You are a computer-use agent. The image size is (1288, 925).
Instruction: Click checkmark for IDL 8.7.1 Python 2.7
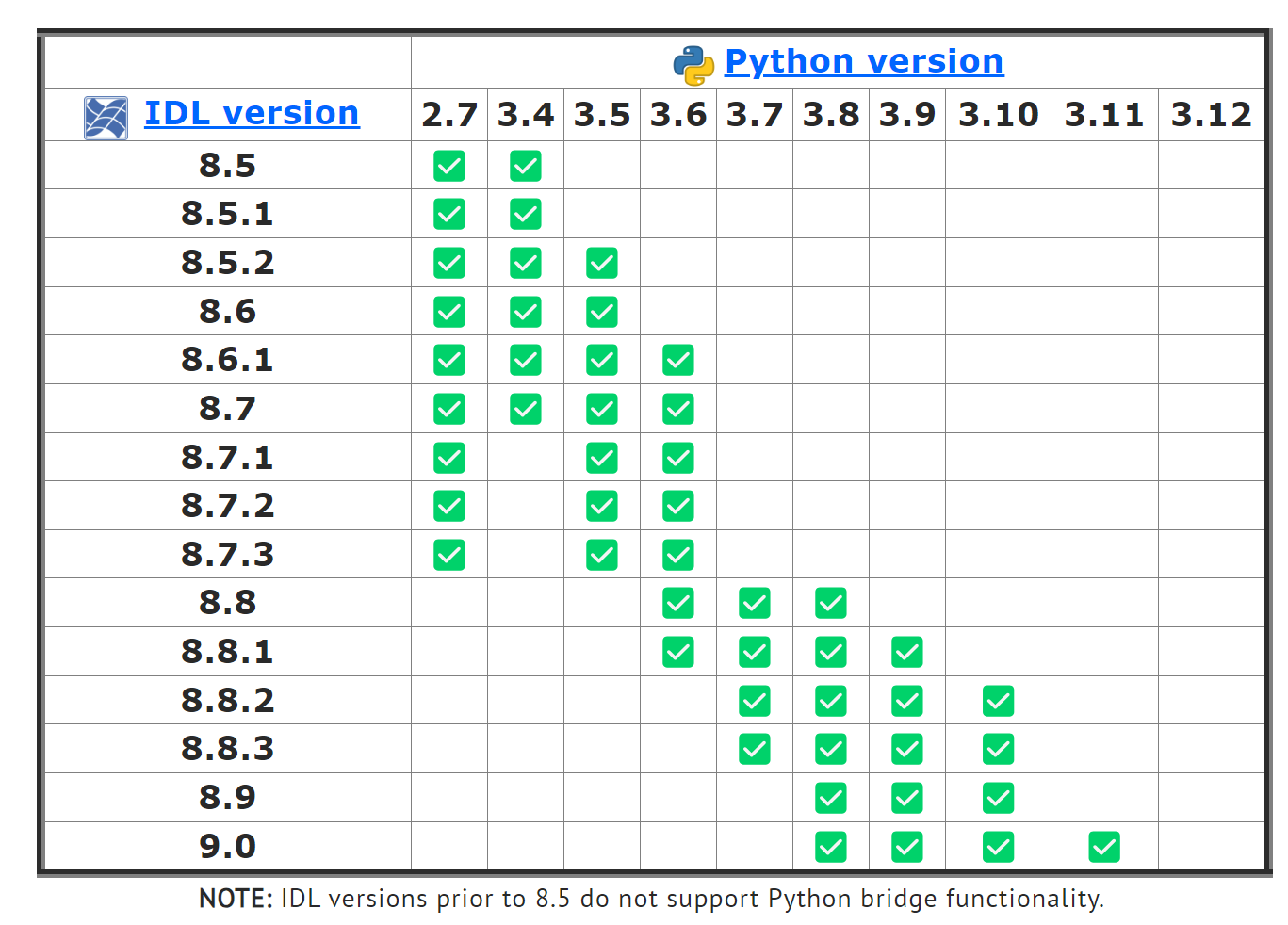tap(449, 458)
